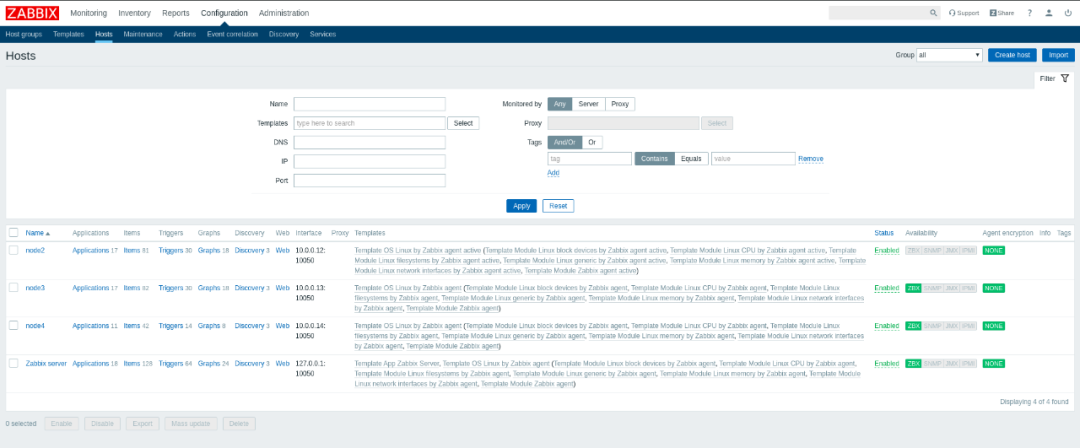Screen dimensions: 1080x448
Task: Open Triggers for Zabbix server
Action: point(171,363)
